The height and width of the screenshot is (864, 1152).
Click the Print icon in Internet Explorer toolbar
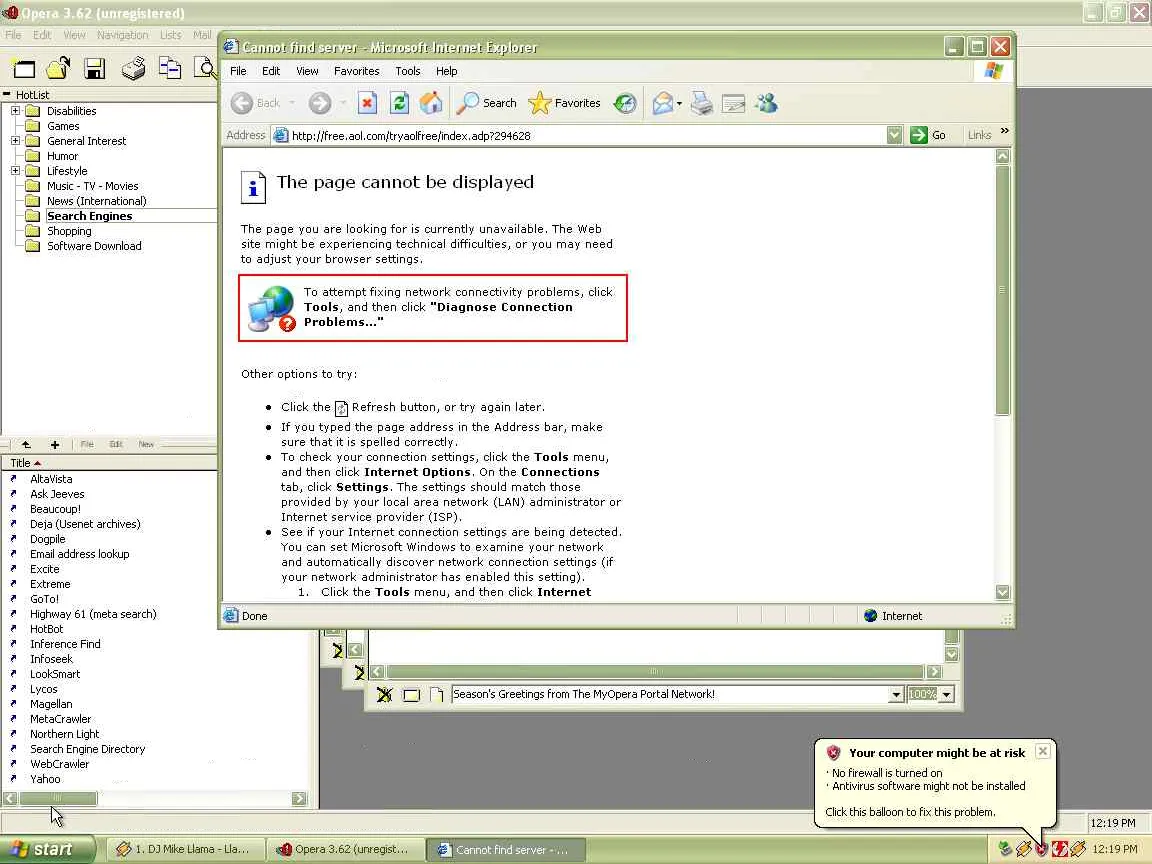702,104
